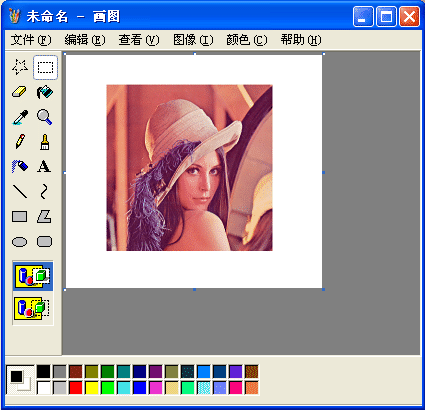Click the Lena photo on canvas
The image size is (425, 410).
tap(189, 168)
